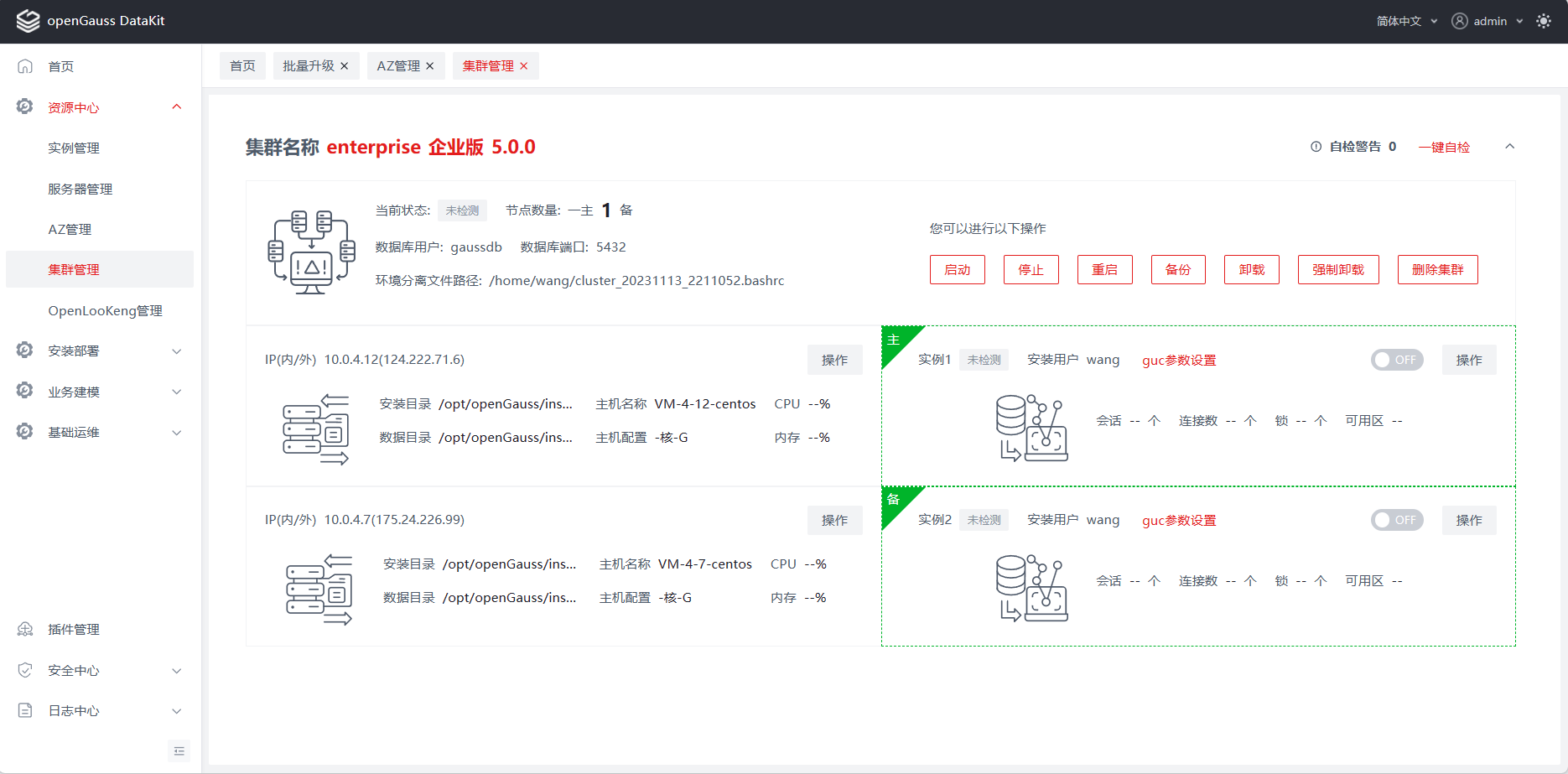
Task: Toggle the OFF switch for 实例2
Action: tap(1396, 520)
